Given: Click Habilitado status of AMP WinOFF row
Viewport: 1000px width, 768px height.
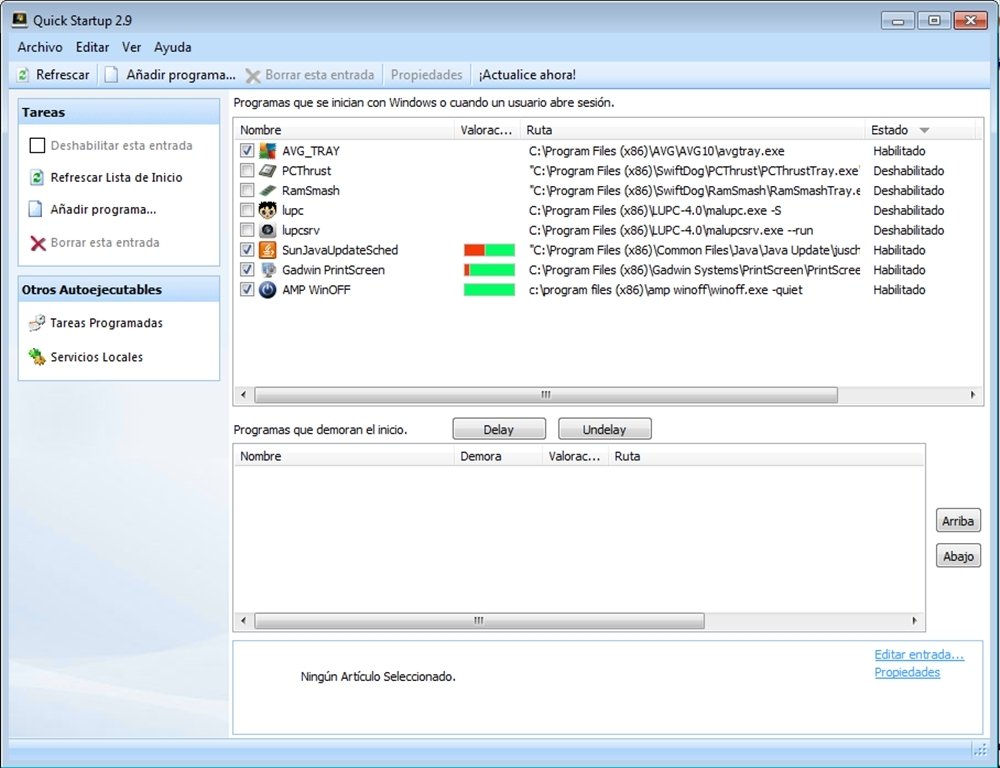Looking at the screenshot, I should coord(899,290).
